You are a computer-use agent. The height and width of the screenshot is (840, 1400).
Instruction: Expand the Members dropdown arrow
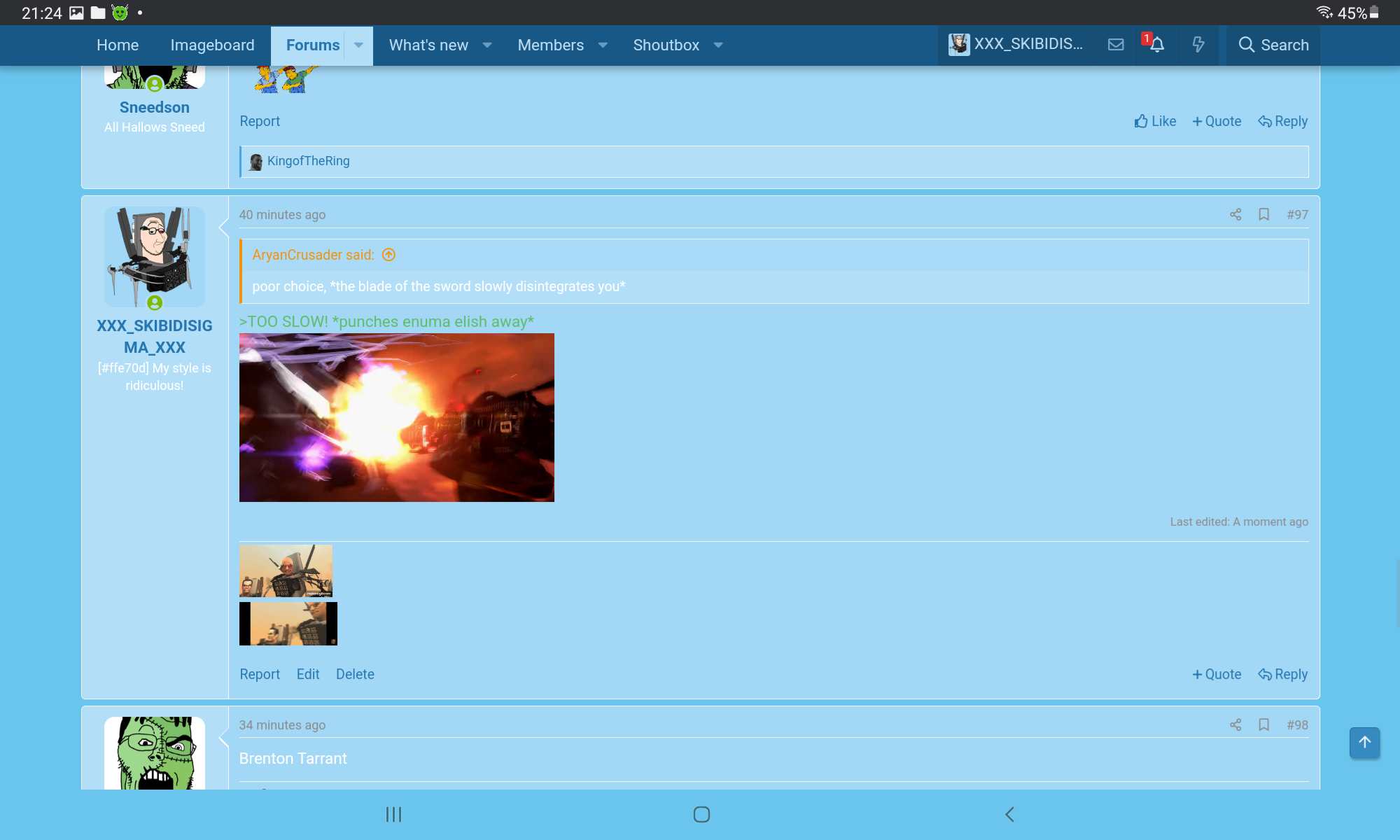[603, 45]
